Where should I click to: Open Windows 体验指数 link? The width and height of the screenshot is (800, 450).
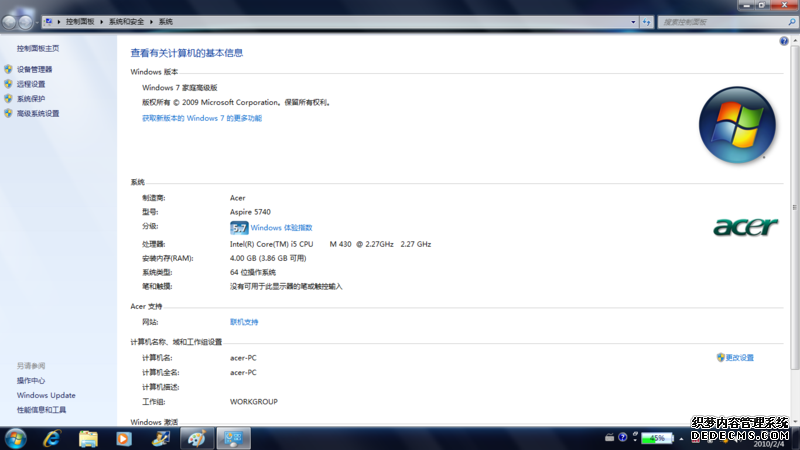281,228
